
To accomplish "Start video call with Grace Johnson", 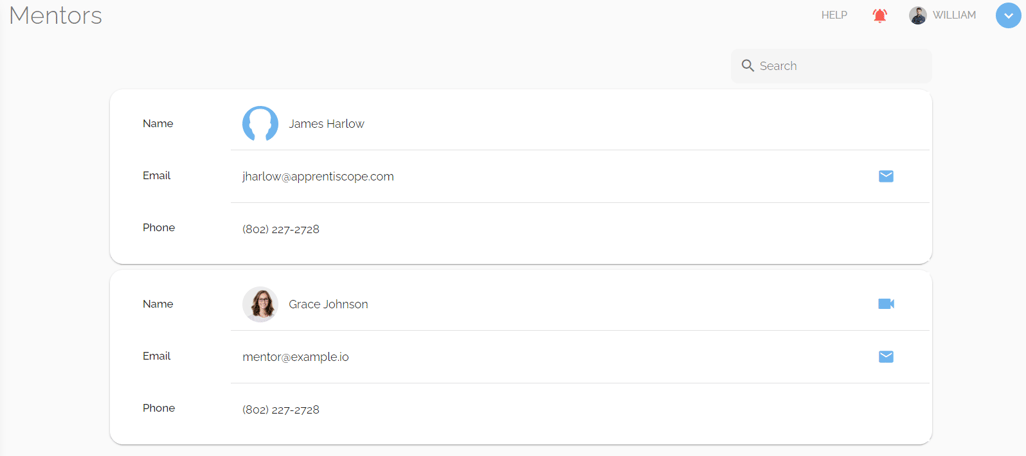I will [886, 304].
